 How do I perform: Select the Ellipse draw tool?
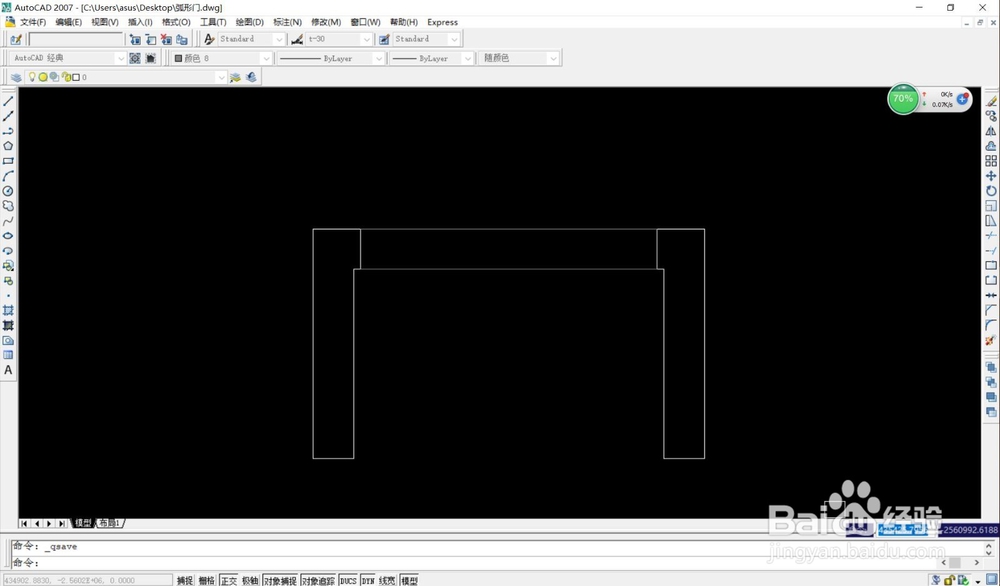tap(8, 236)
